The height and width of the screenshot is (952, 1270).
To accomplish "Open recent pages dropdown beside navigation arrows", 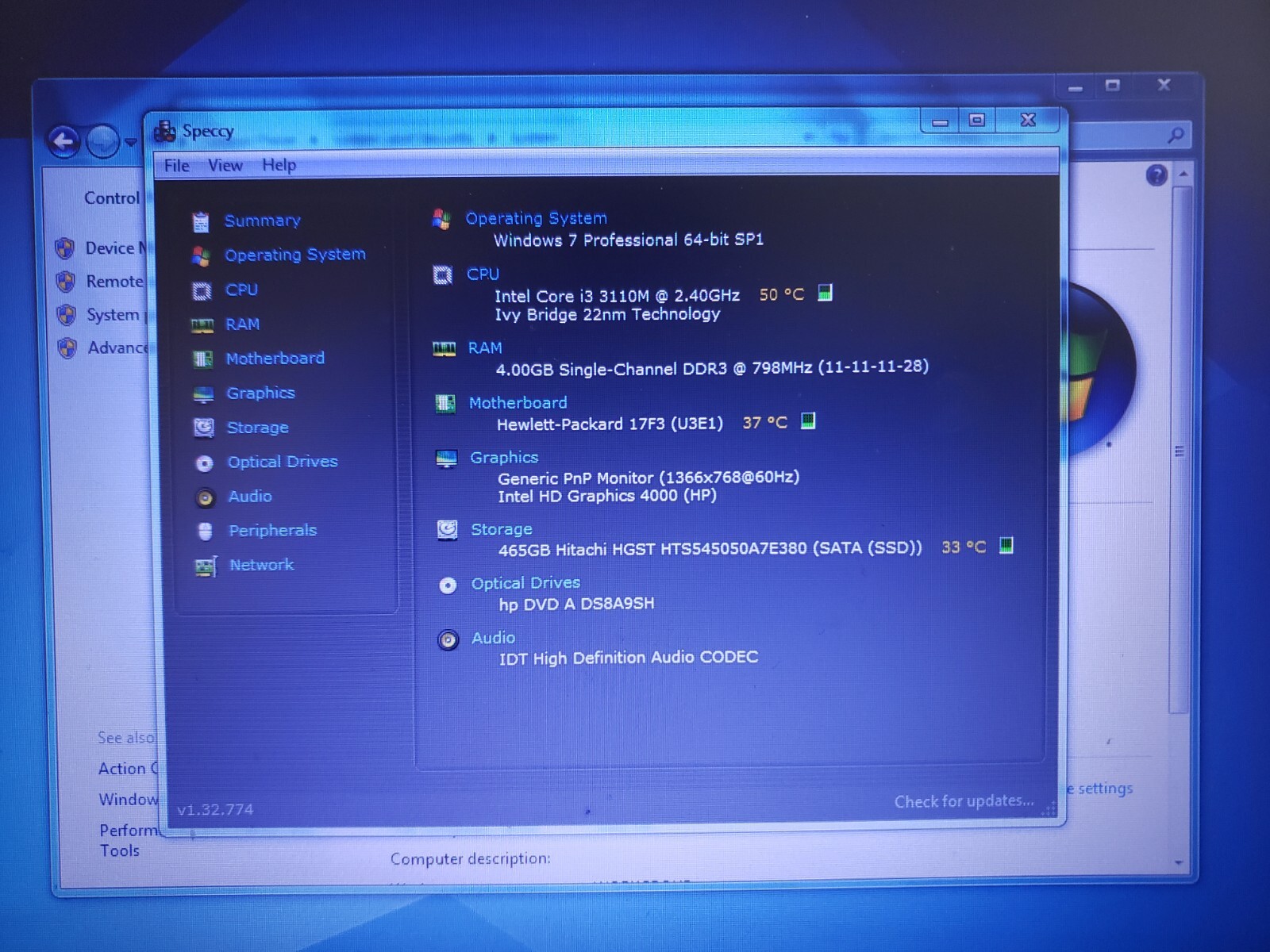I will [130, 143].
